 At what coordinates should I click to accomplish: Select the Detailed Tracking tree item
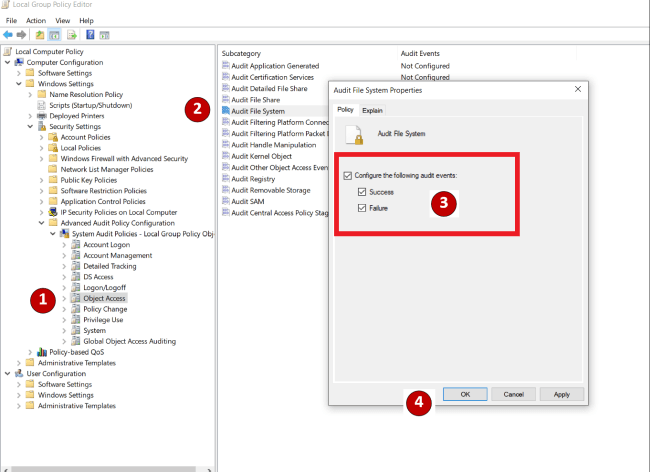point(109,266)
